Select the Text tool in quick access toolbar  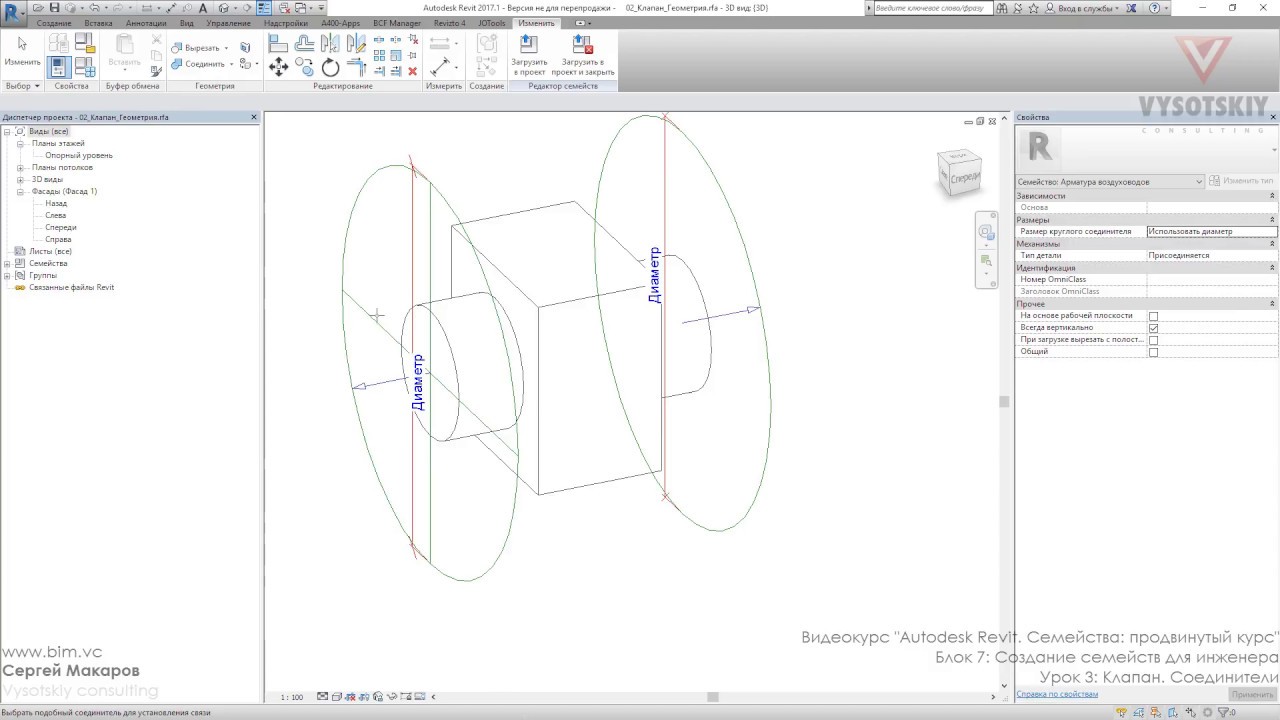(203, 8)
